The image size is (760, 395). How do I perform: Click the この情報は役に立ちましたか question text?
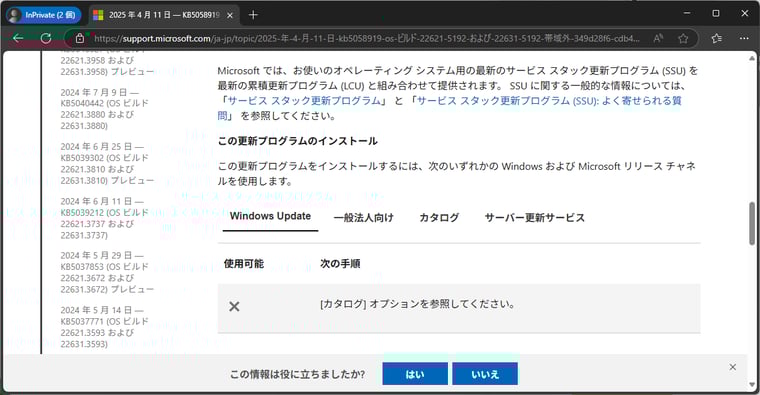[x=297, y=374]
